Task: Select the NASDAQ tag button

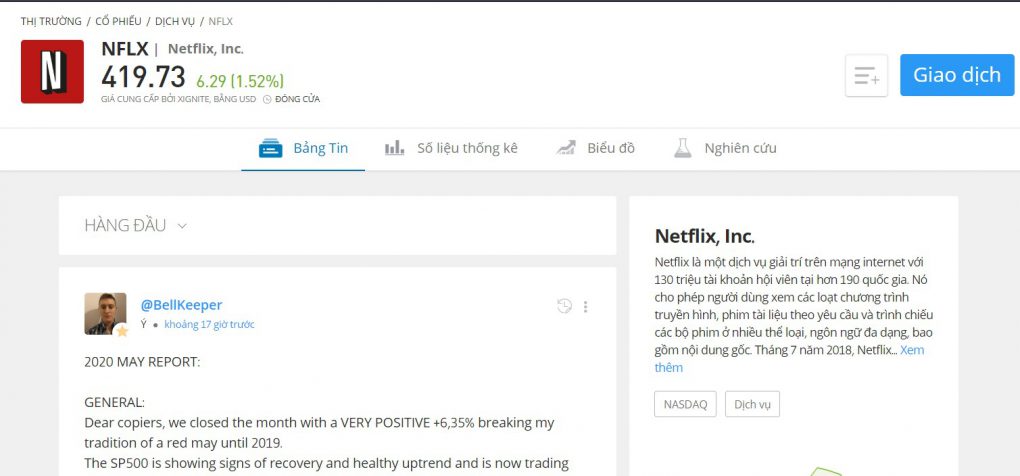Action: [685, 404]
